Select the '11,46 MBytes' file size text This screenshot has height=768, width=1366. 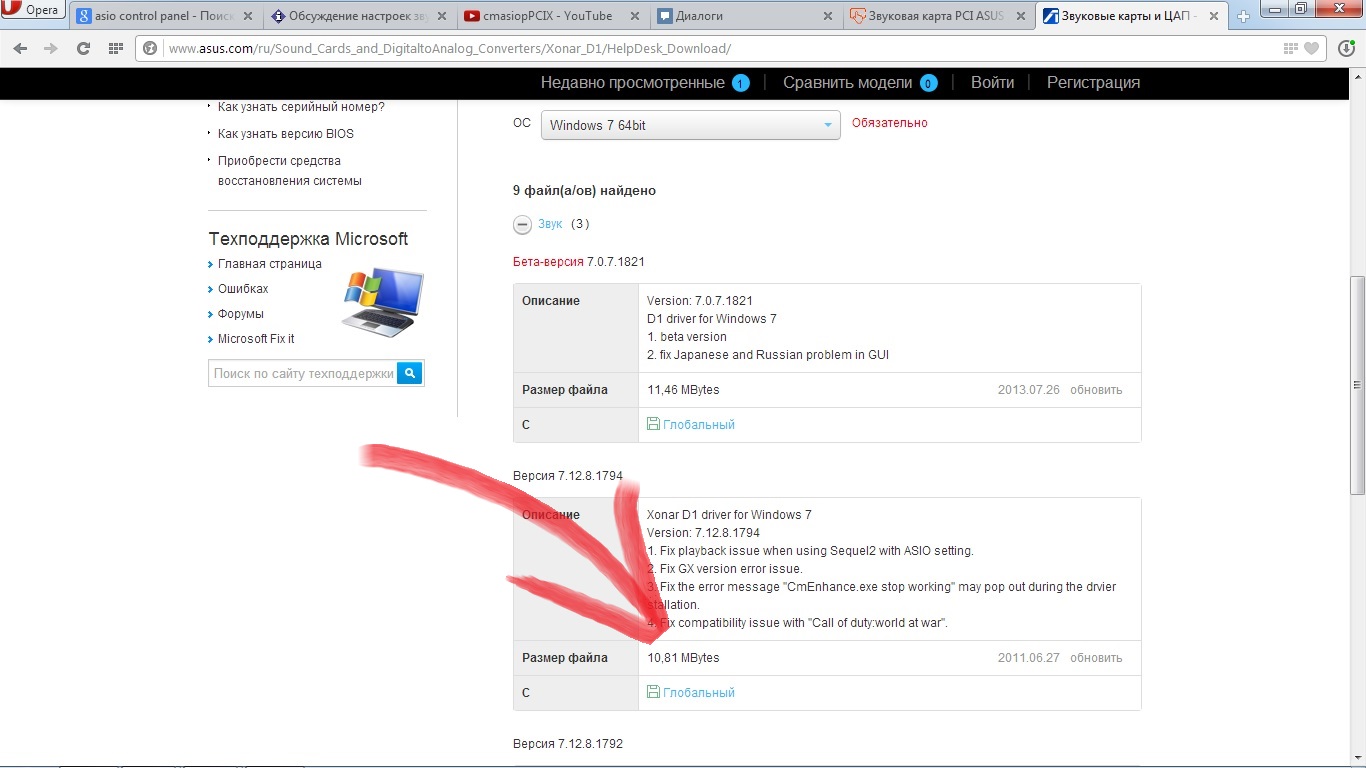[x=683, y=390]
